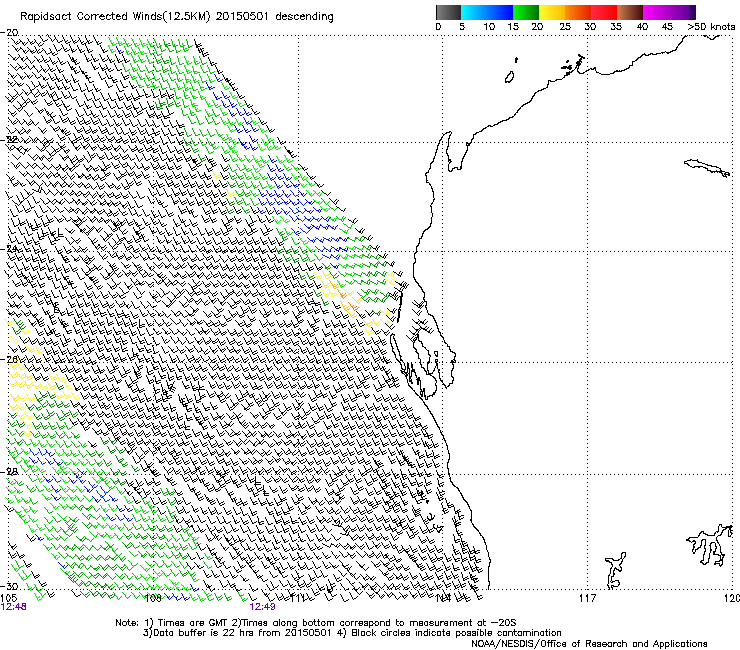Viewport: 740px width, 650px height.
Task: Click the orange 25-30 knots legend swatch
Action: [x=578, y=12]
